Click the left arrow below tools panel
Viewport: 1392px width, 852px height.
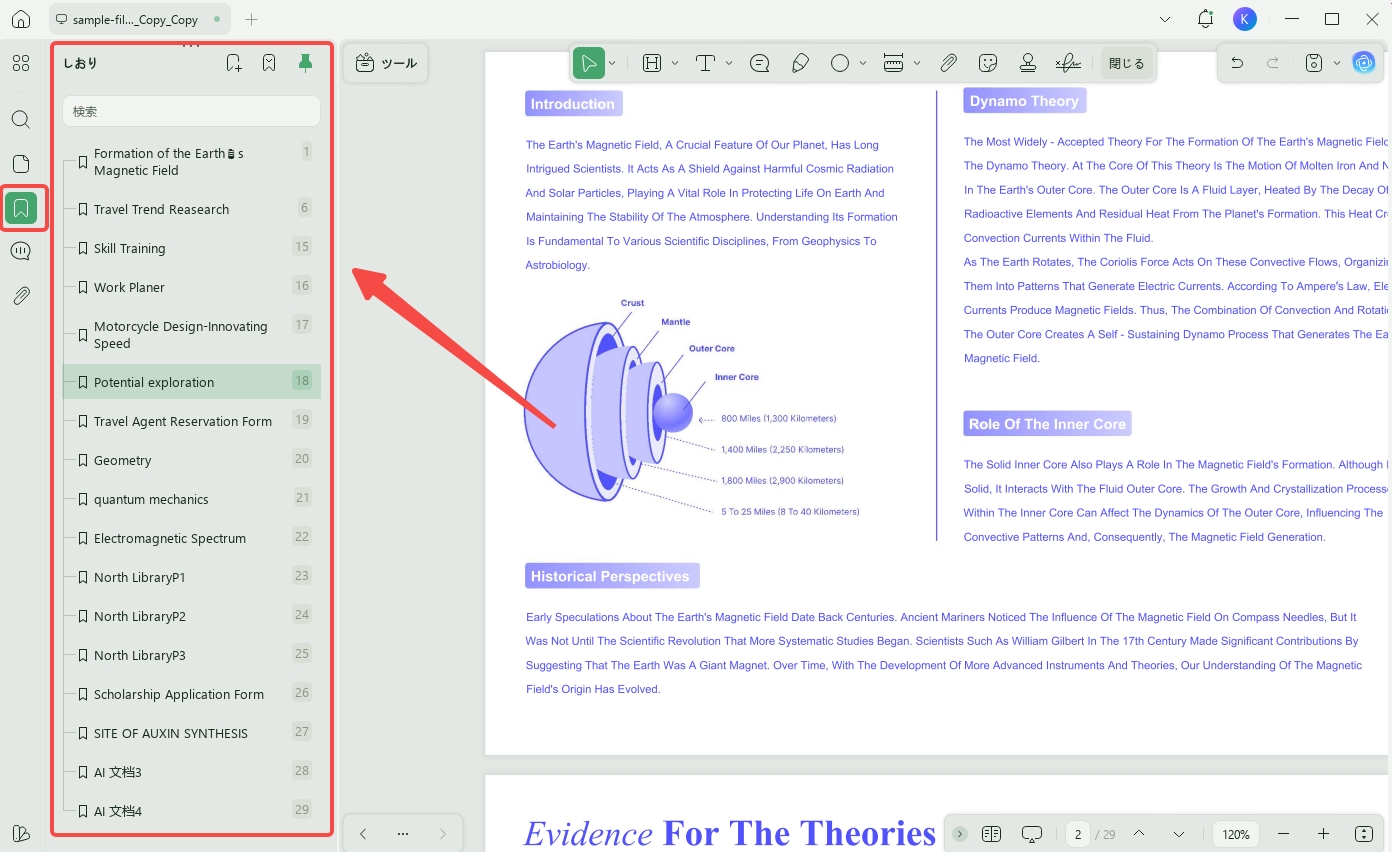(x=363, y=834)
